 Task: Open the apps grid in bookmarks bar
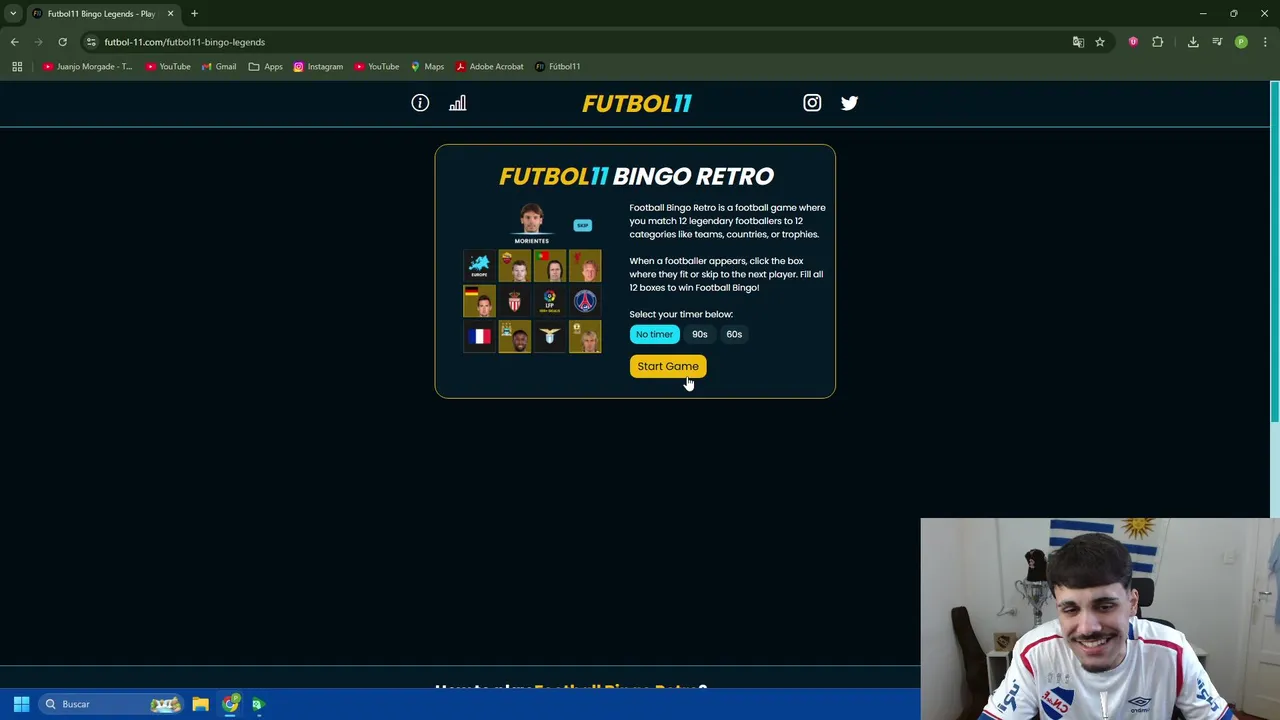pyautogui.click(x=17, y=66)
